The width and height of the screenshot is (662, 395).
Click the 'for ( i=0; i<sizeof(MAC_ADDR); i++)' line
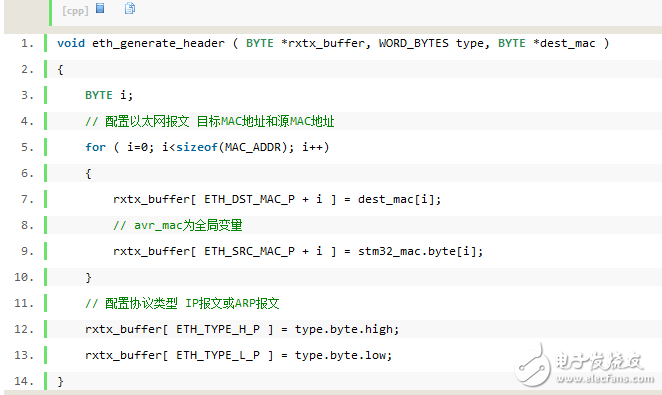(207, 147)
